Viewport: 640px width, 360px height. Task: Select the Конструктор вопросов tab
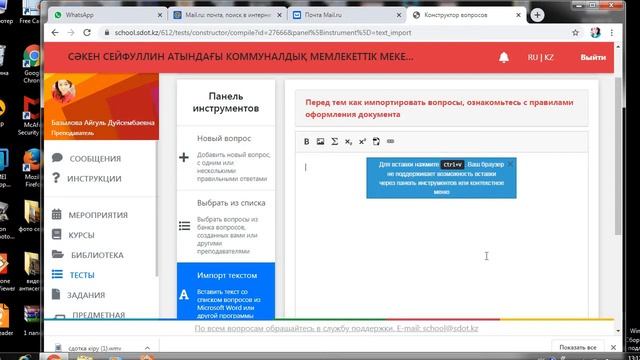(x=467, y=15)
